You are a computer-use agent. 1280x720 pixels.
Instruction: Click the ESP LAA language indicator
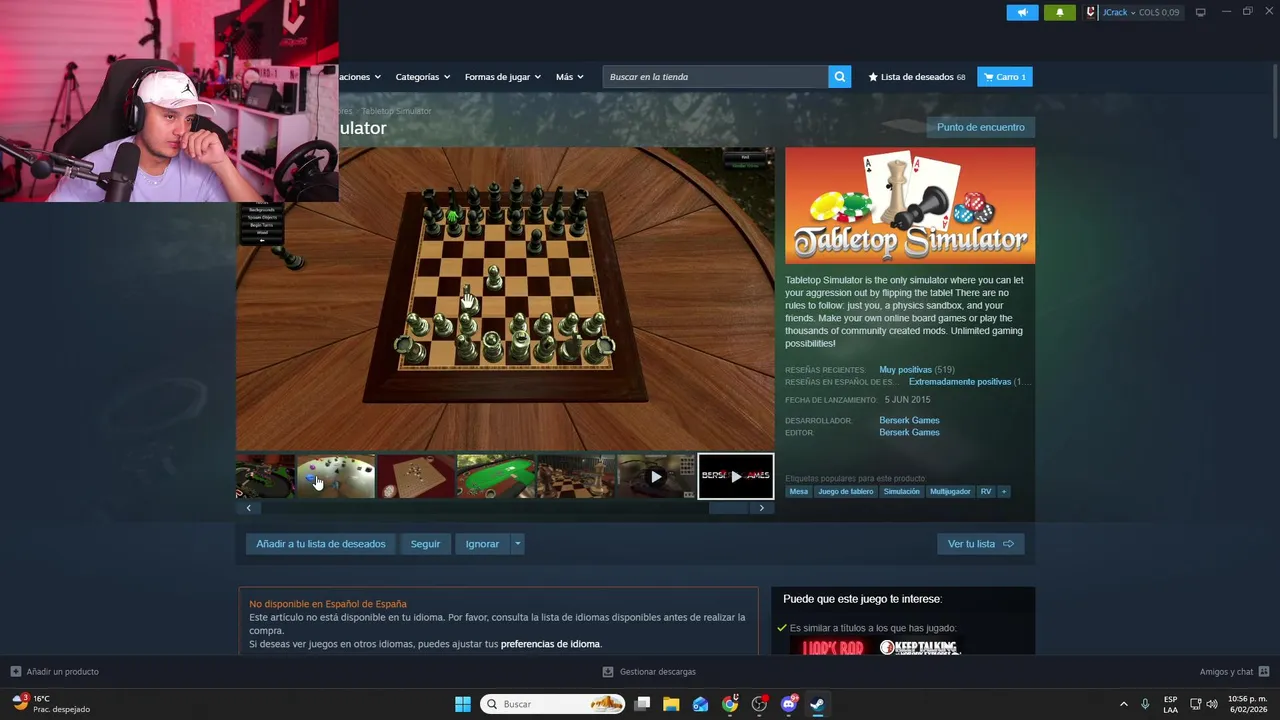coord(1170,704)
